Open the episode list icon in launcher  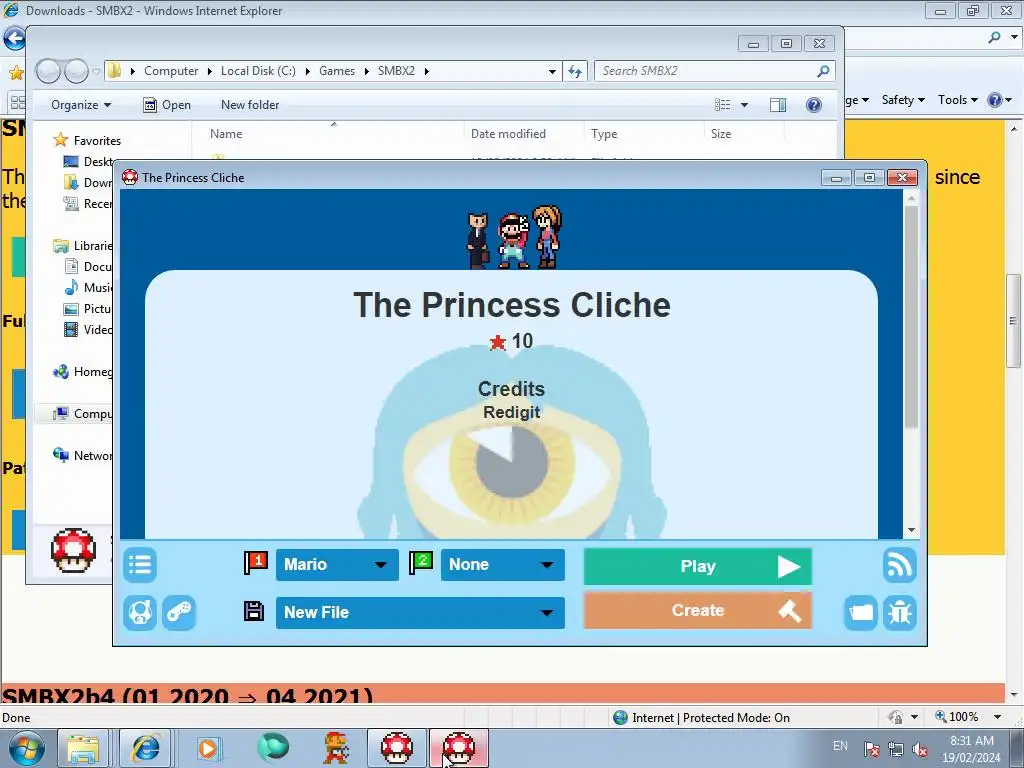click(140, 565)
